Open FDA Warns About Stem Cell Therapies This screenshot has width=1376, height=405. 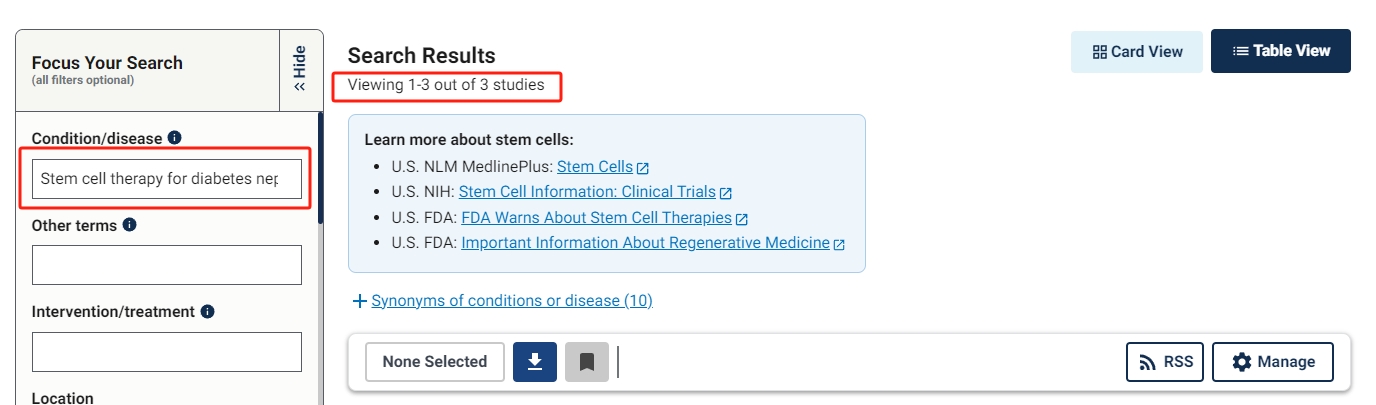596,217
